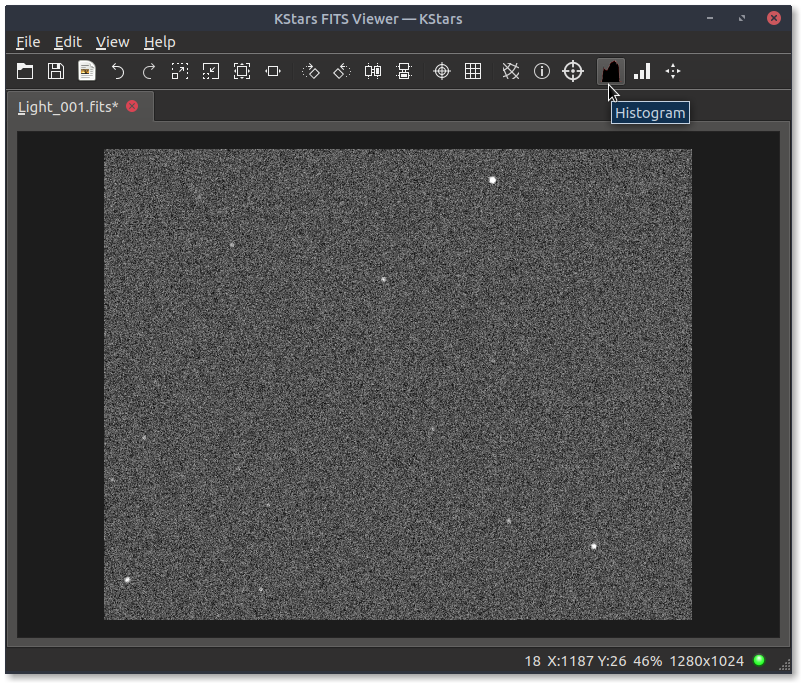Show the statistics bar chart icon
The width and height of the screenshot is (801, 683).
[x=642, y=71]
